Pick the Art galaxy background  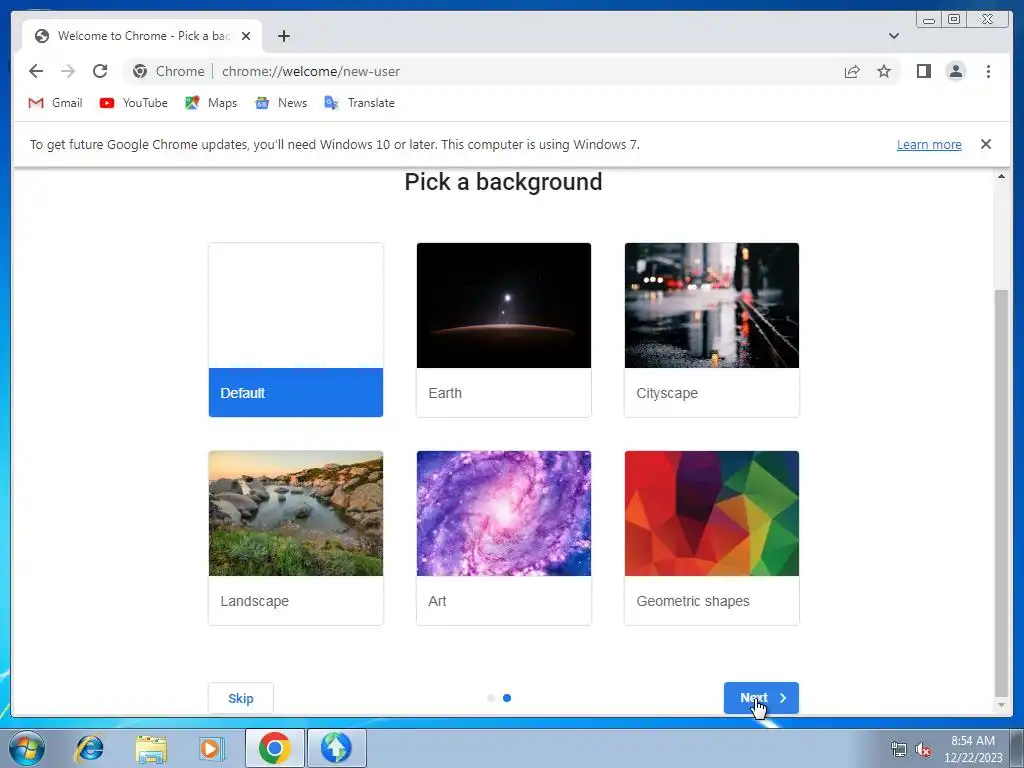[x=504, y=537]
